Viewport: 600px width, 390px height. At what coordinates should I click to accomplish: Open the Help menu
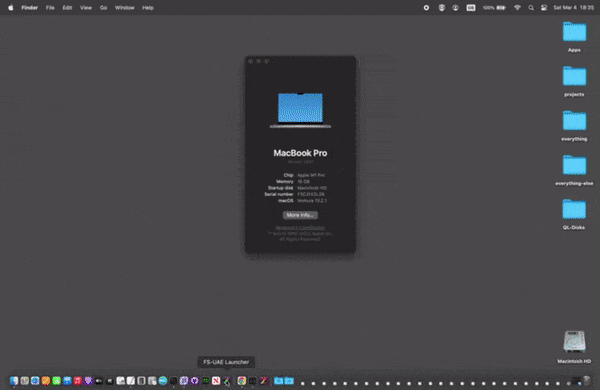pos(148,8)
